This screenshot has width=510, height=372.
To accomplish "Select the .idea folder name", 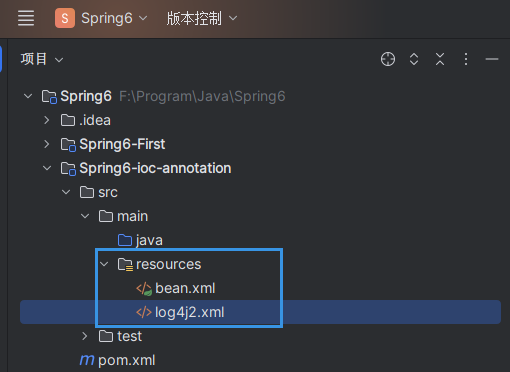I will click(95, 120).
